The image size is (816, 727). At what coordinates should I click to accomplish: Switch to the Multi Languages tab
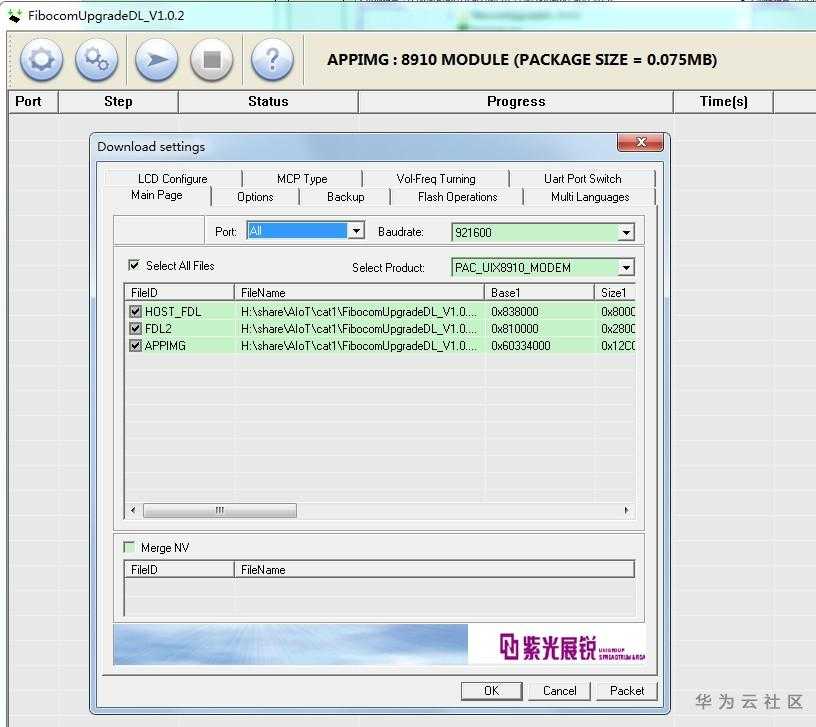coord(590,197)
